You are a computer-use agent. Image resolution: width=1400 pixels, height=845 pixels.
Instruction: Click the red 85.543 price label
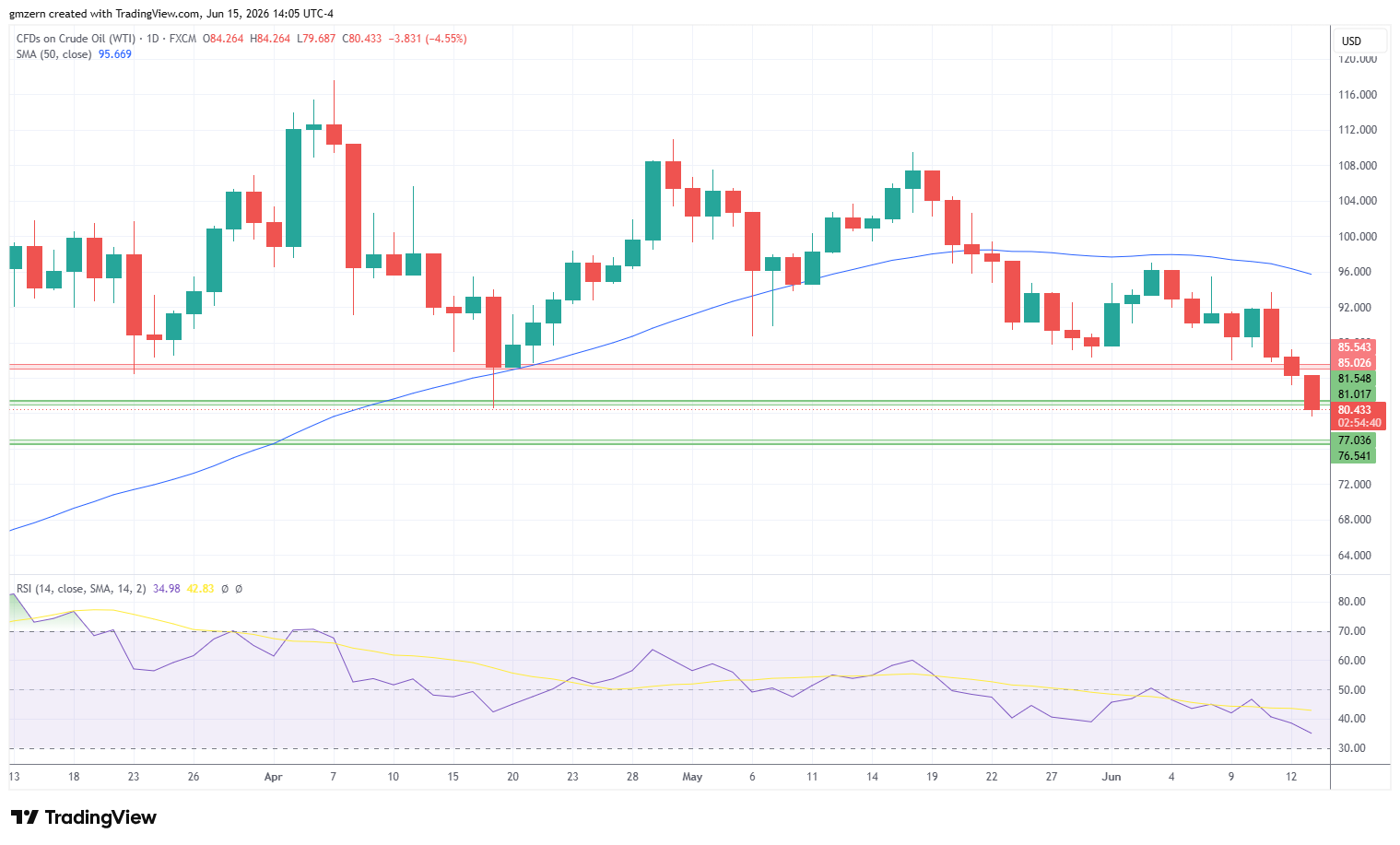[1355, 347]
